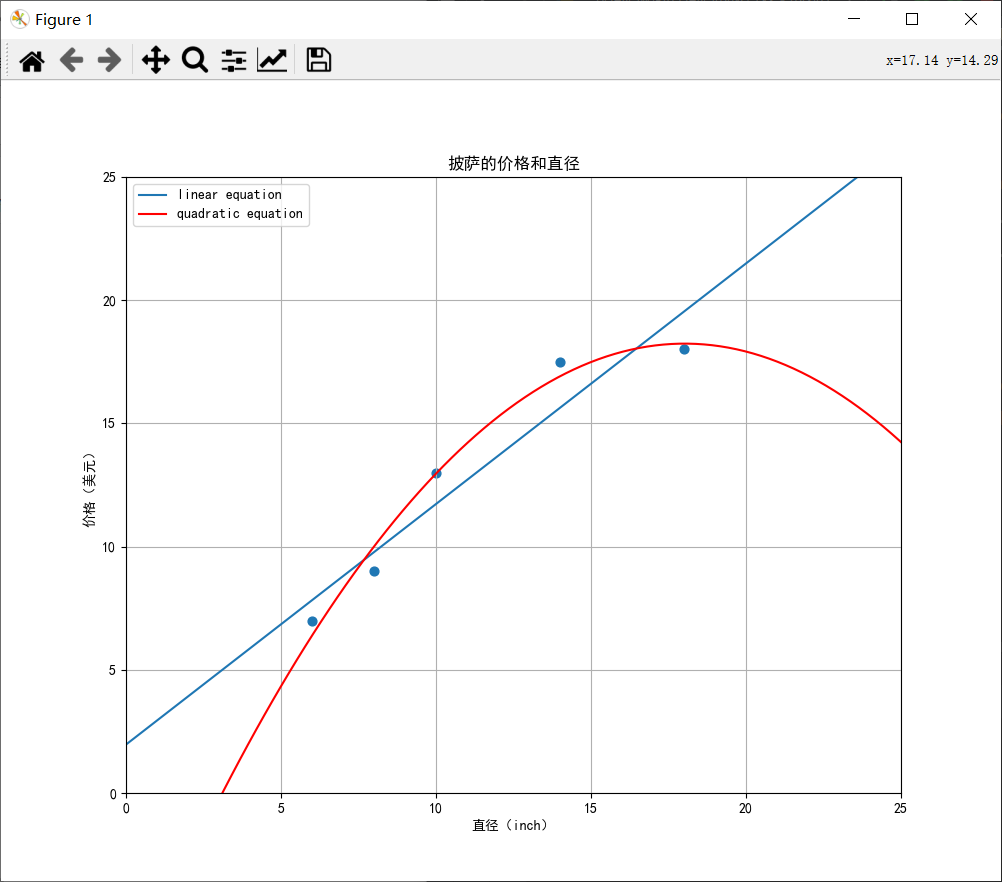Screen dimensions: 1002x882
Task: Click the data point at diameter 10
Action: tap(436, 474)
